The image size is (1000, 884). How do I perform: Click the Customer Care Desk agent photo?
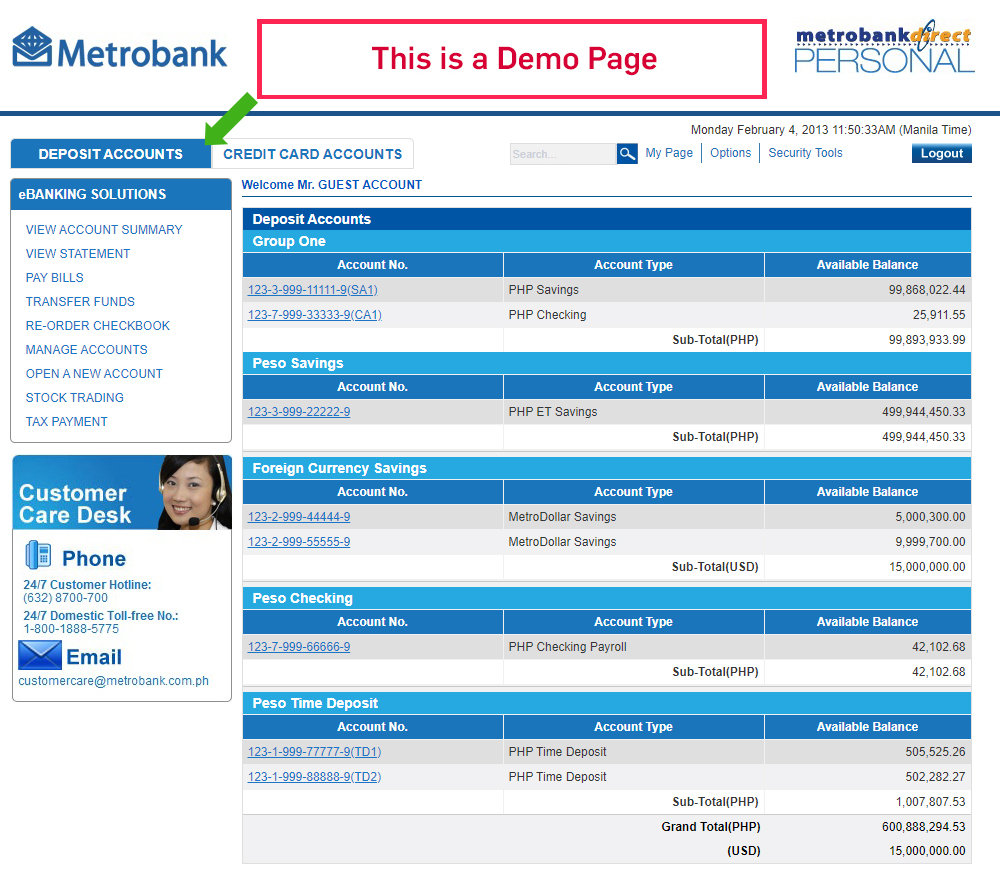coord(195,492)
